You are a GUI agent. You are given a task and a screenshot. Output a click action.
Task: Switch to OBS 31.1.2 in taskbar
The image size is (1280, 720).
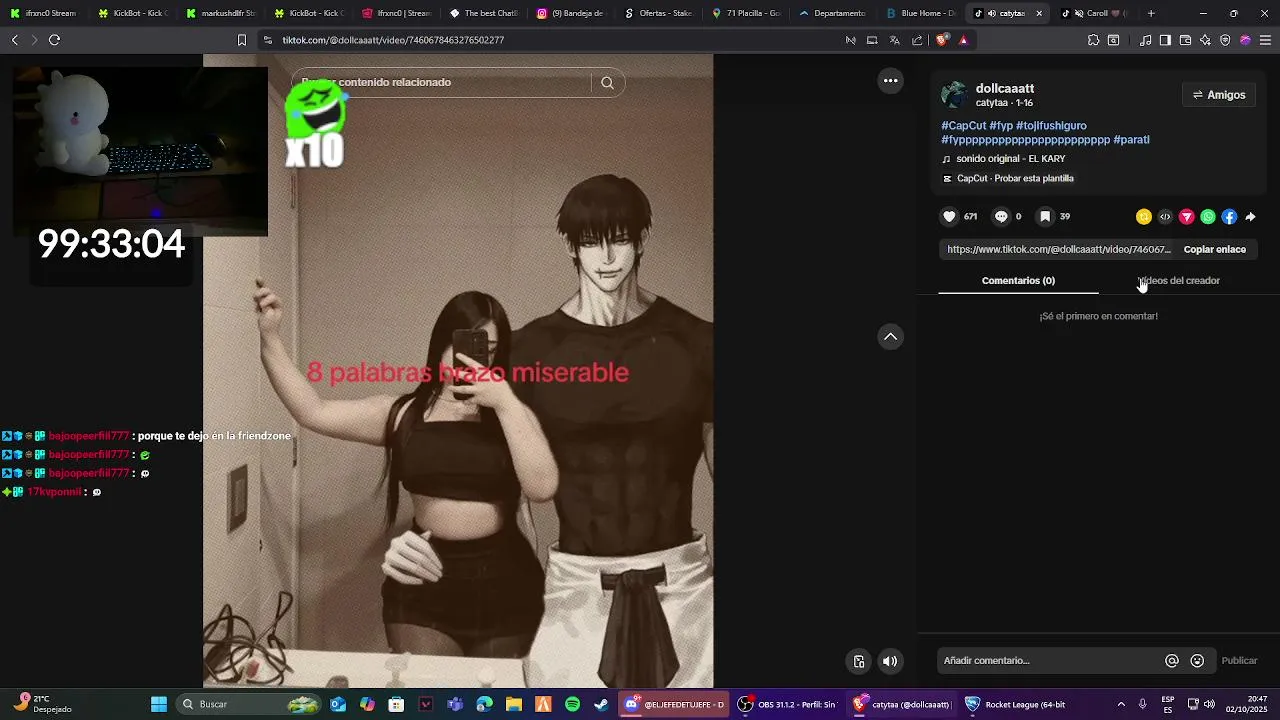pos(786,704)
